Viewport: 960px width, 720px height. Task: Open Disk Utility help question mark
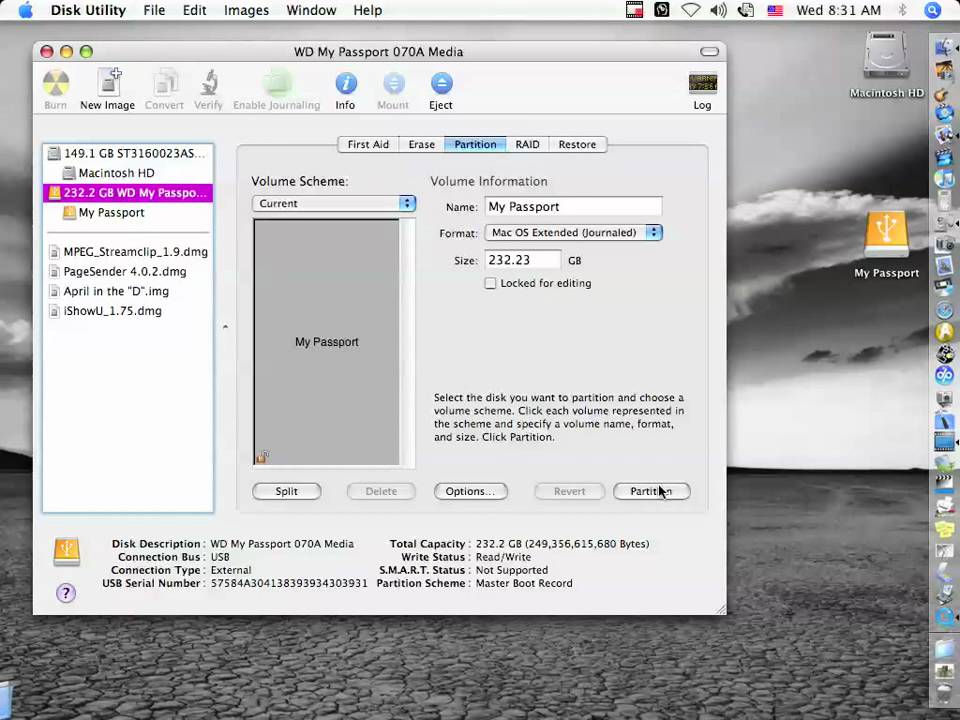(66, 593)
